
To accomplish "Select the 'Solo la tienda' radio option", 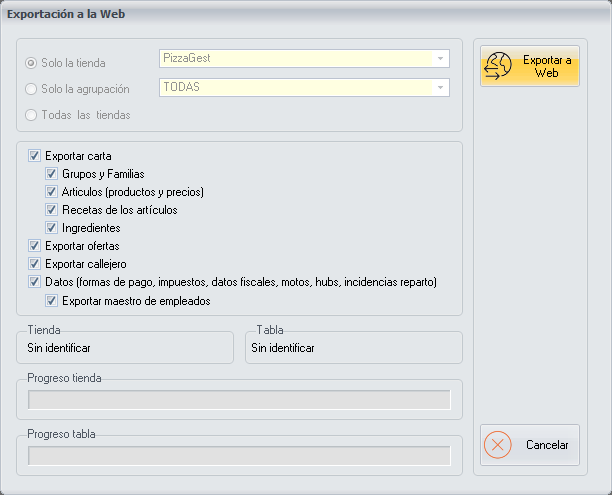I will tap(32, 63).
